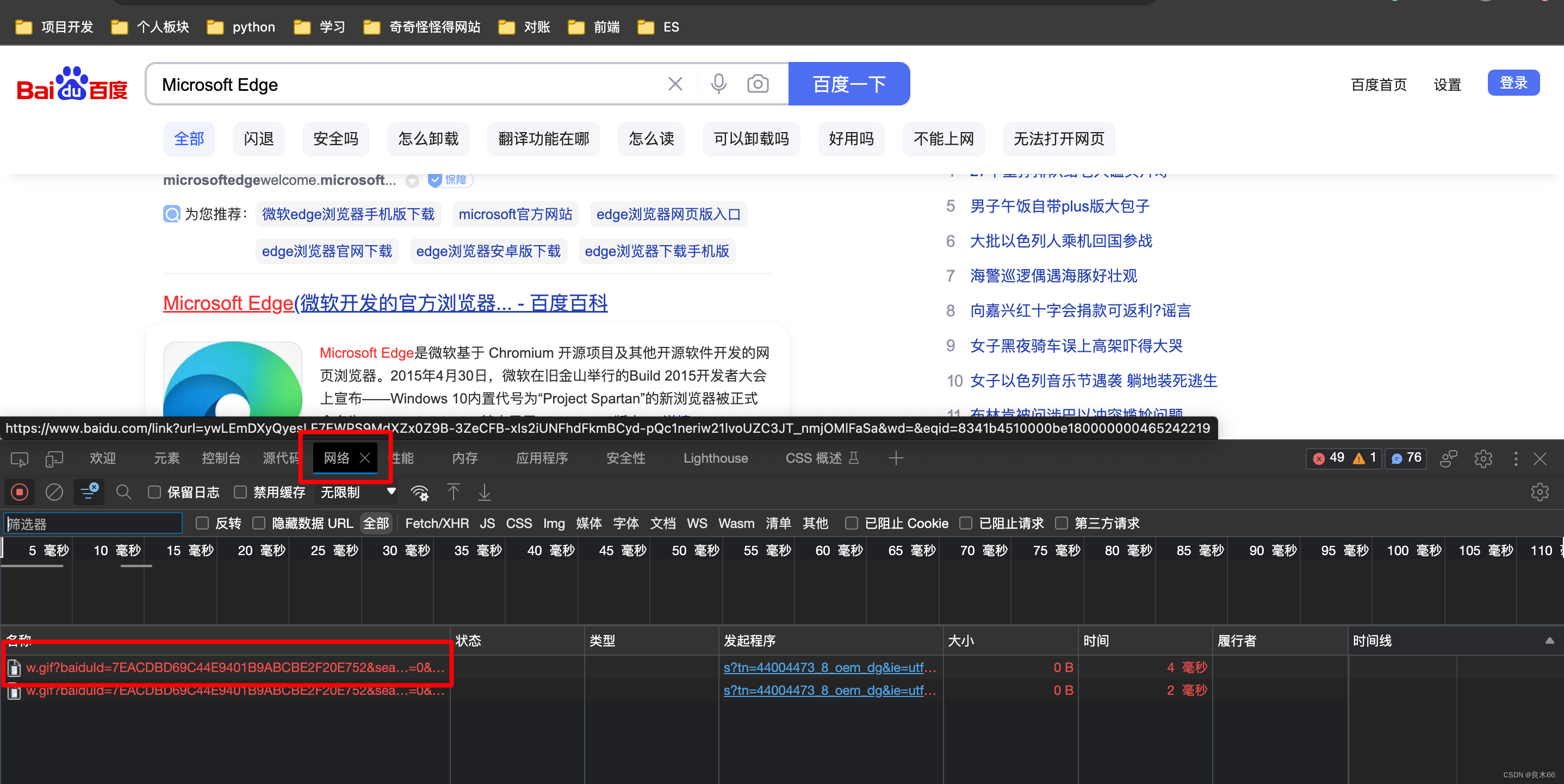Open the 应用程序 DevTools tab
The width and height of the screenshot is (1564, 784).
[542, 458]
